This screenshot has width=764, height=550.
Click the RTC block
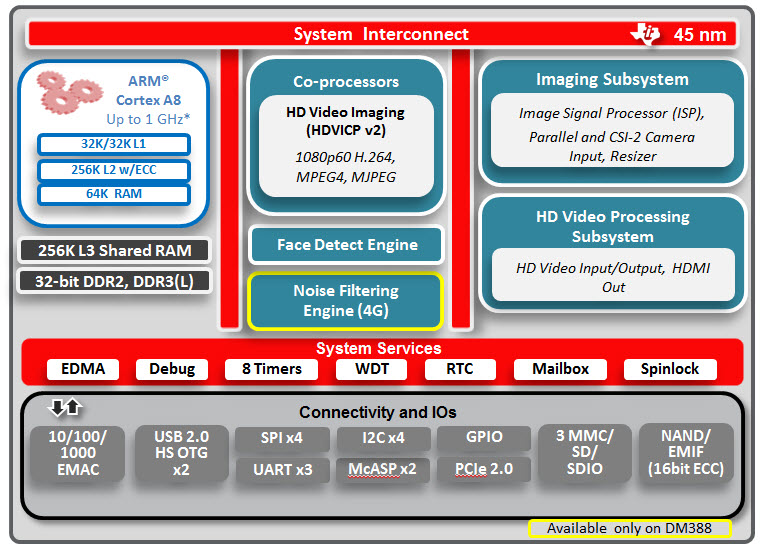pyautogui.click(x=460, y=369)
